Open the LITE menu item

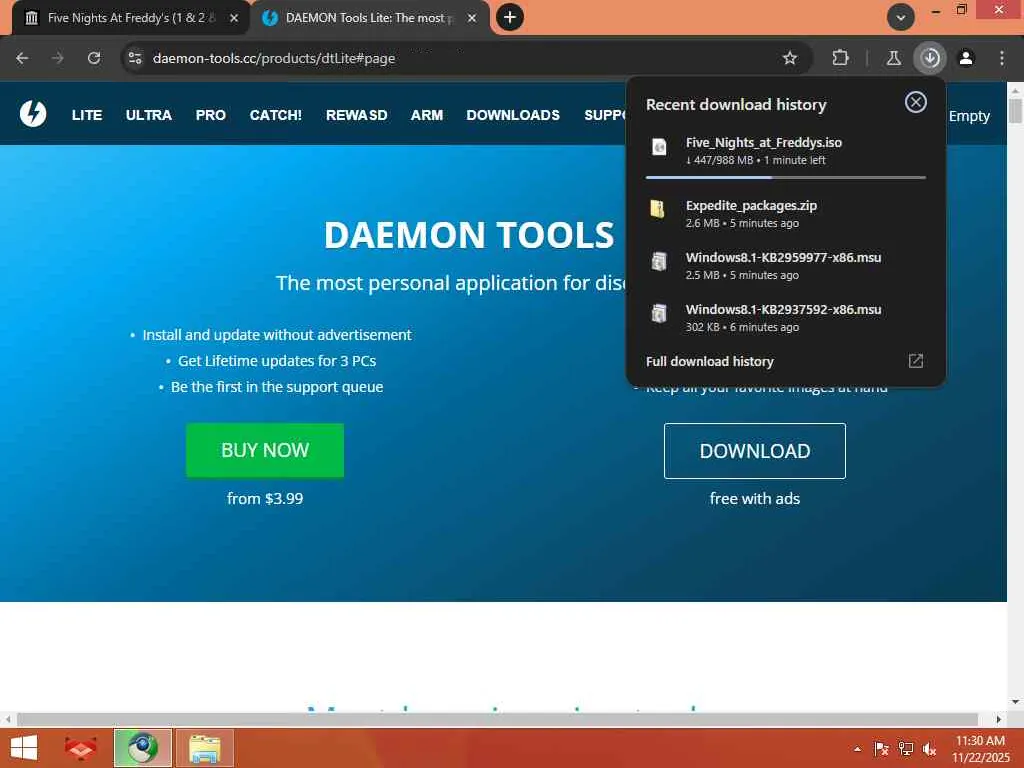point(87,115)
